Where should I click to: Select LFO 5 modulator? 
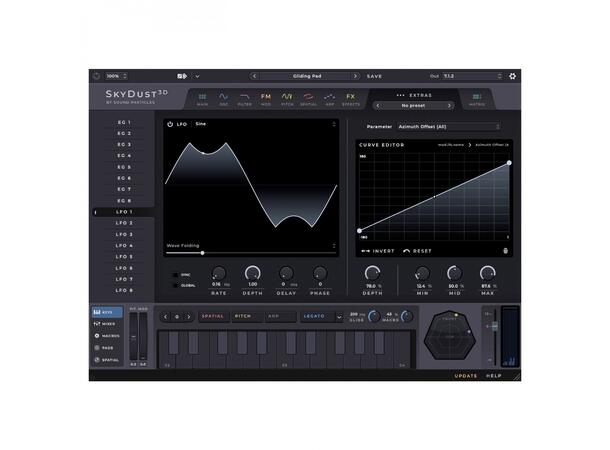tap(124, 257)
